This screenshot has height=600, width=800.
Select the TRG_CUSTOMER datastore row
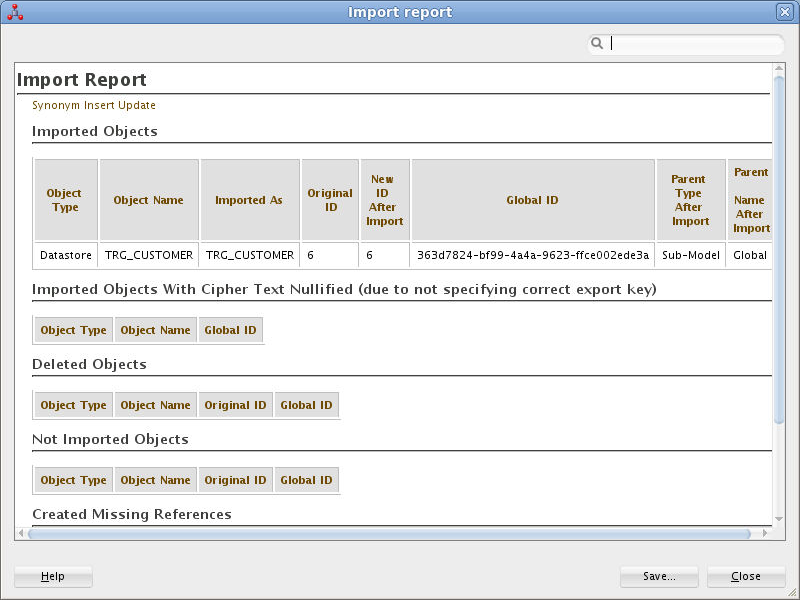point(148,255)
